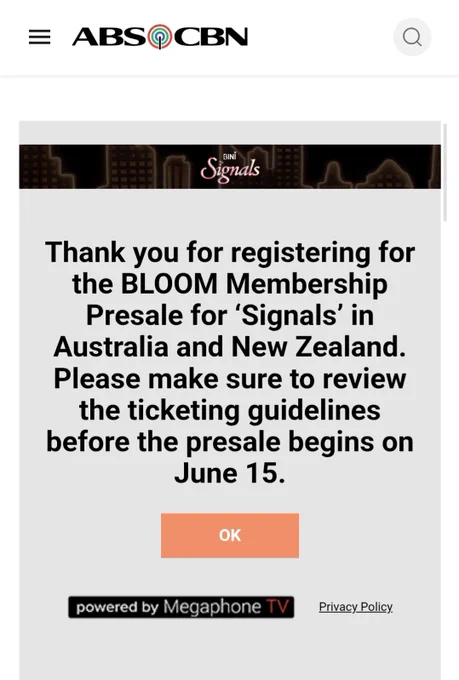Open the hamburger navigation menu
The image size is (459, 680).
(39, 37)
